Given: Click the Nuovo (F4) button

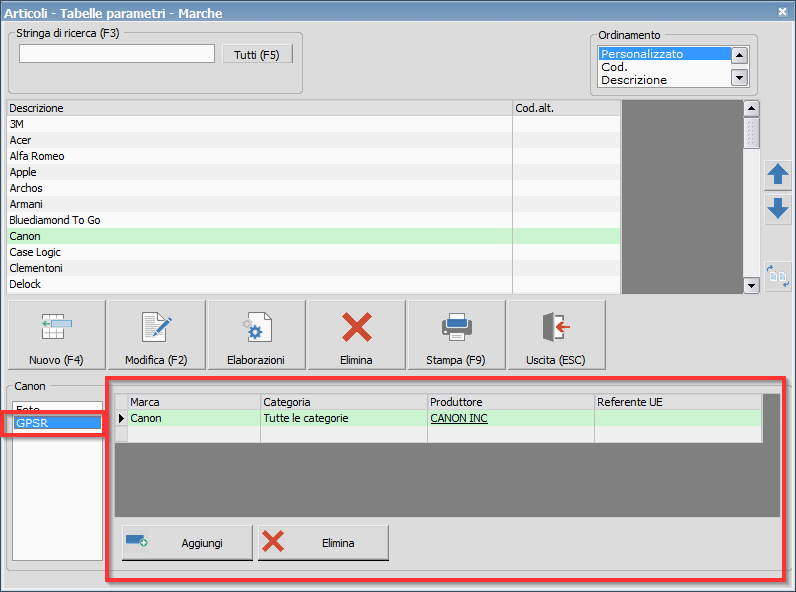Looking at the screenshot, I should [x=57, y=335].
